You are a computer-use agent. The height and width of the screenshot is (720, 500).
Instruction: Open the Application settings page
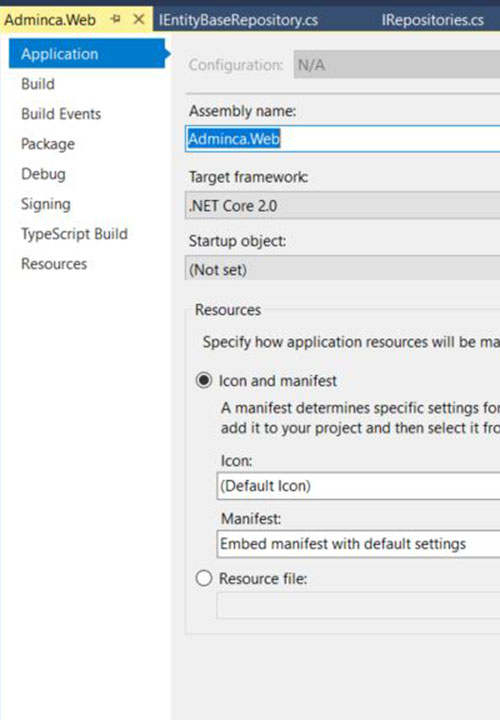[87, 54]
